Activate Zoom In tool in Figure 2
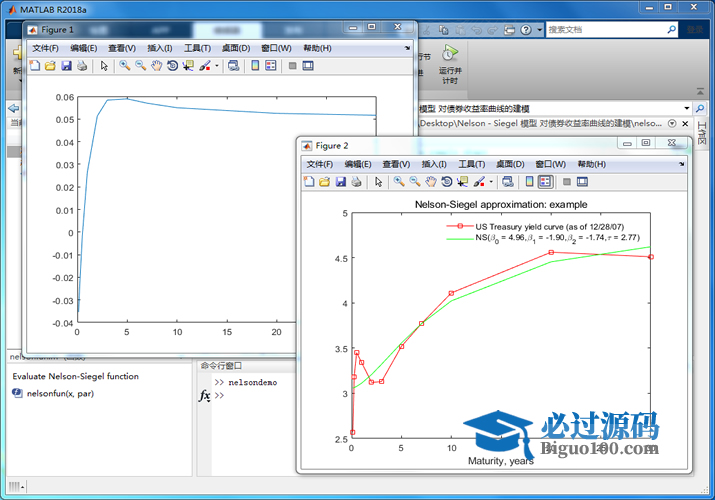Viewport: 715px width, 500px height. click(x=399, y=182)
